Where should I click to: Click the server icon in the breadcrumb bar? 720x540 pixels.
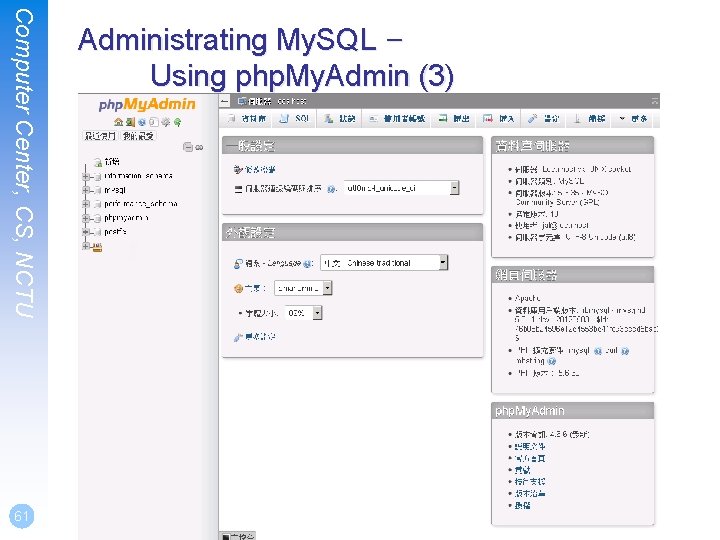242,101
